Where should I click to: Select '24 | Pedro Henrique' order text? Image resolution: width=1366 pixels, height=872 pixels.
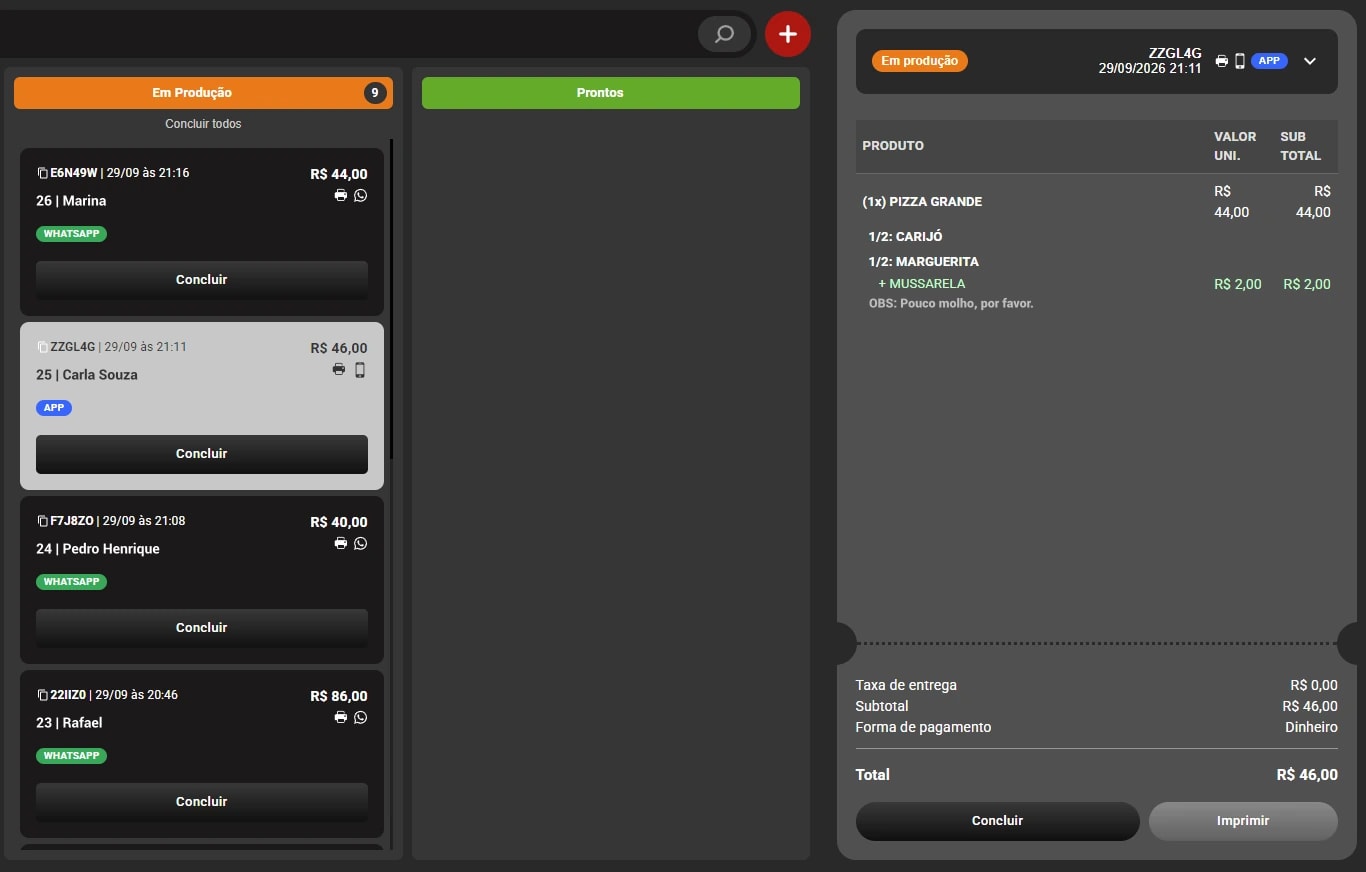tap(98, 549)
